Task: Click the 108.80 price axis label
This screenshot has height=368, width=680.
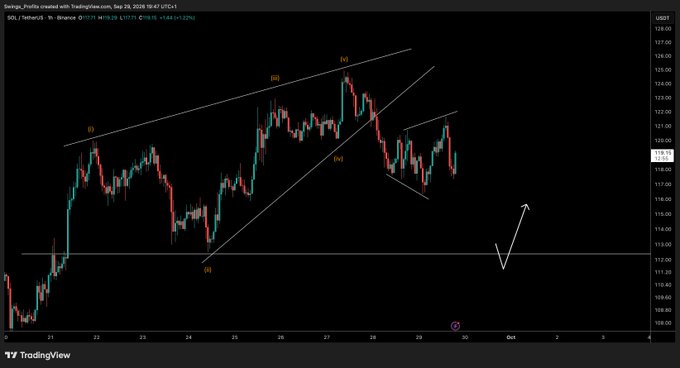Action: coord(663,310)
